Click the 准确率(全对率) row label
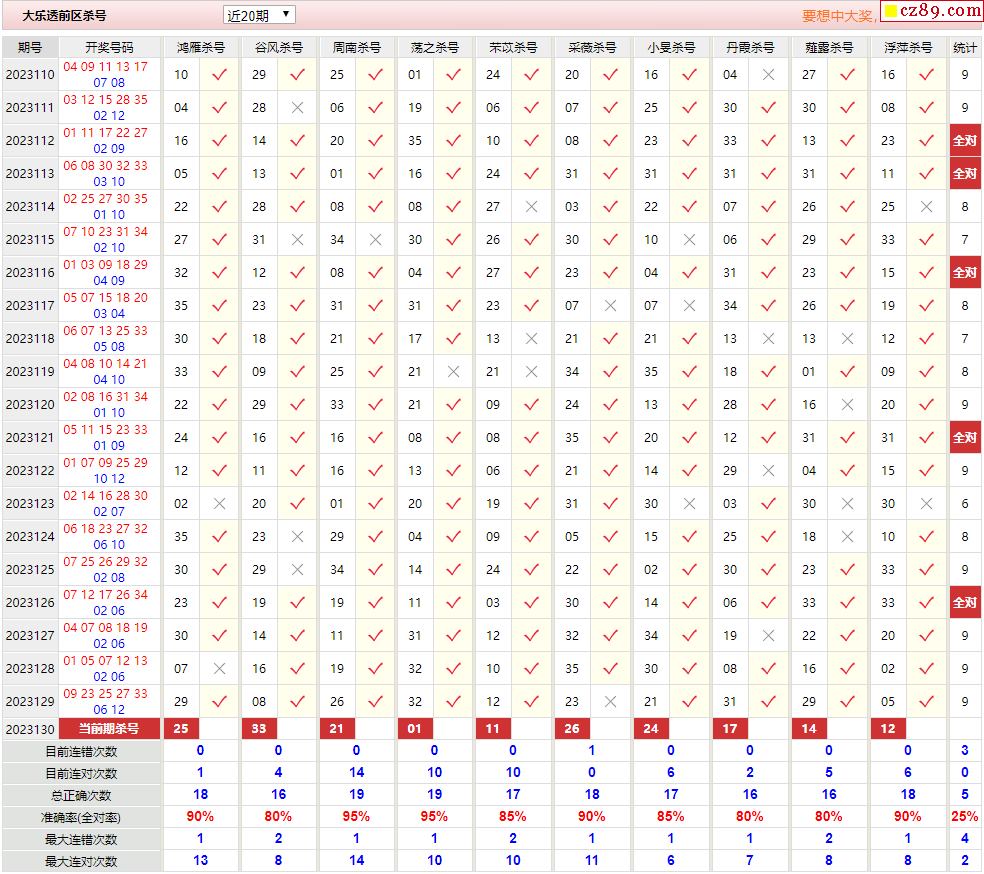 click(81, 818)
